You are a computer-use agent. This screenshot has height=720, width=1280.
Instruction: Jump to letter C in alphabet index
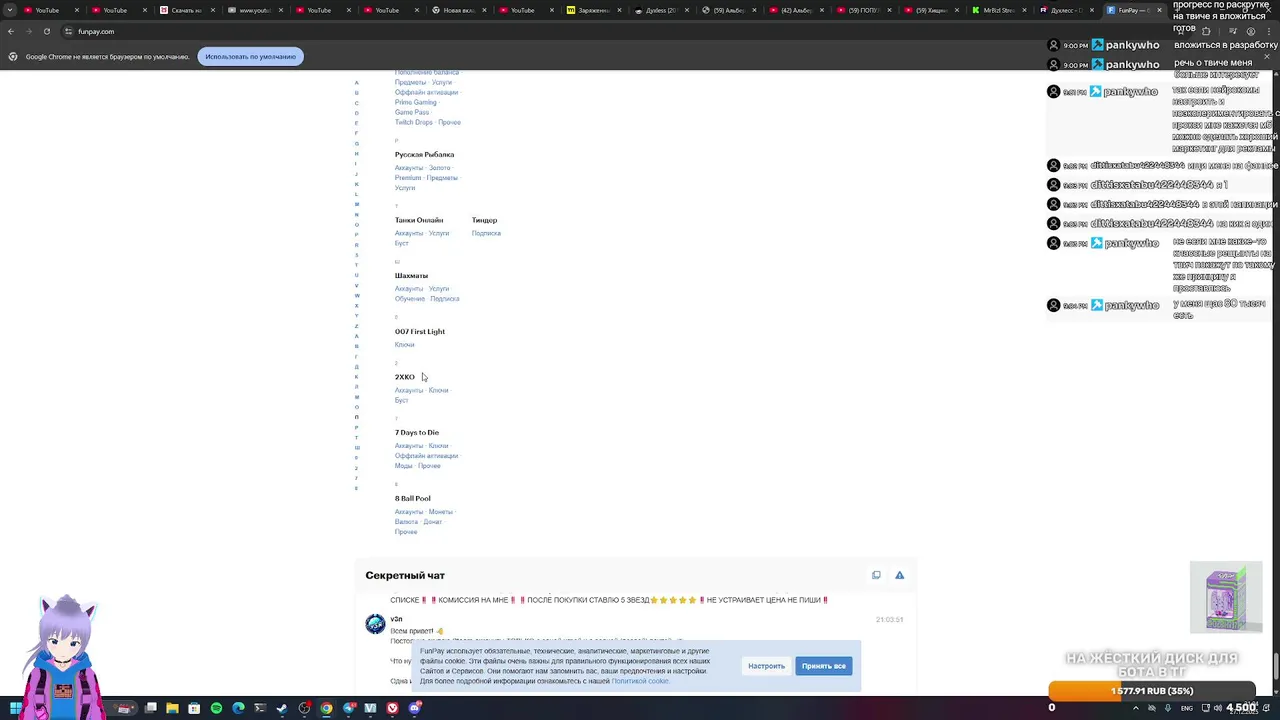pyautogui.click(x=356, y=103)
